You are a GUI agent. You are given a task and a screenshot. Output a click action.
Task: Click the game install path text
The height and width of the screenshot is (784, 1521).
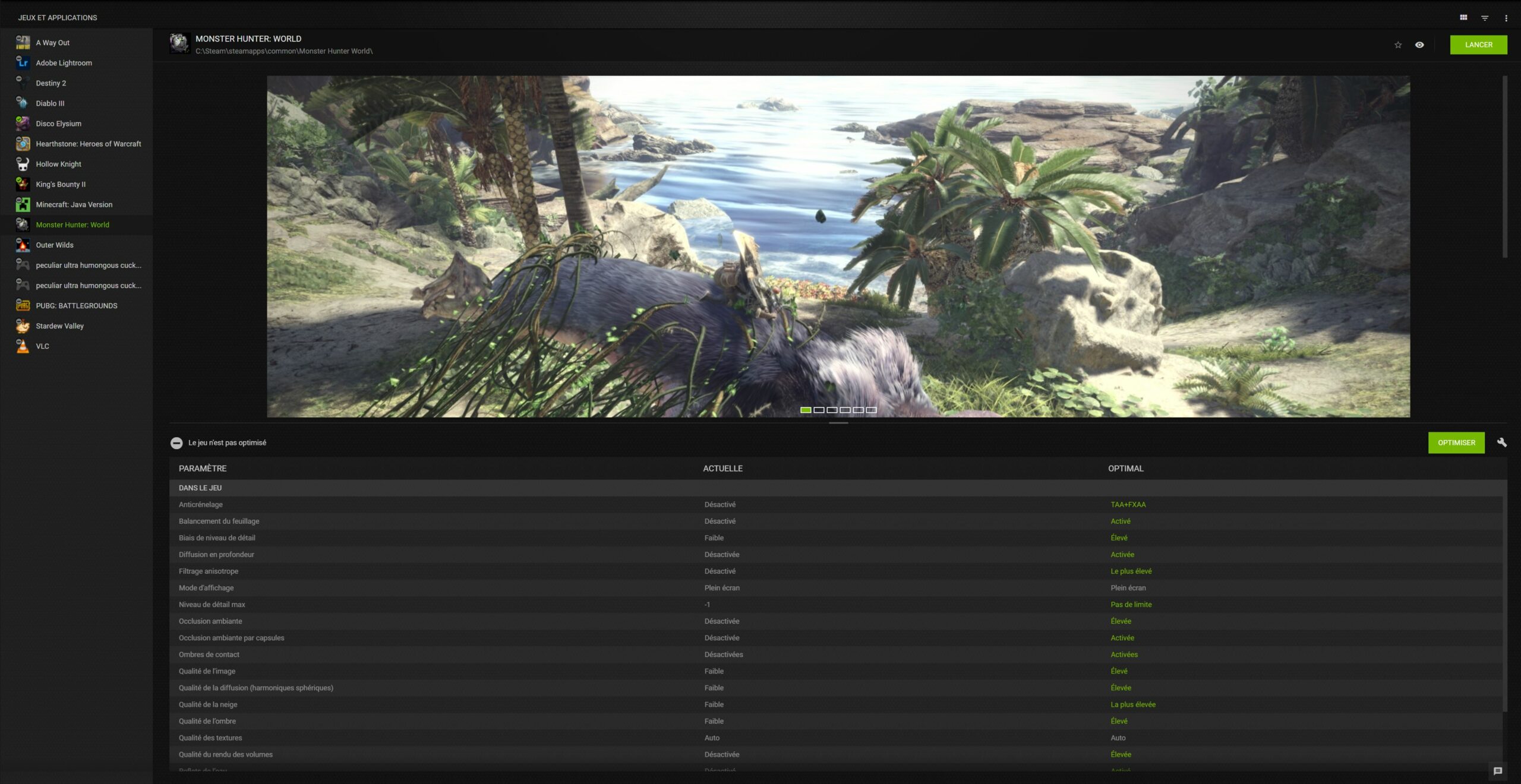click(284, 51)
